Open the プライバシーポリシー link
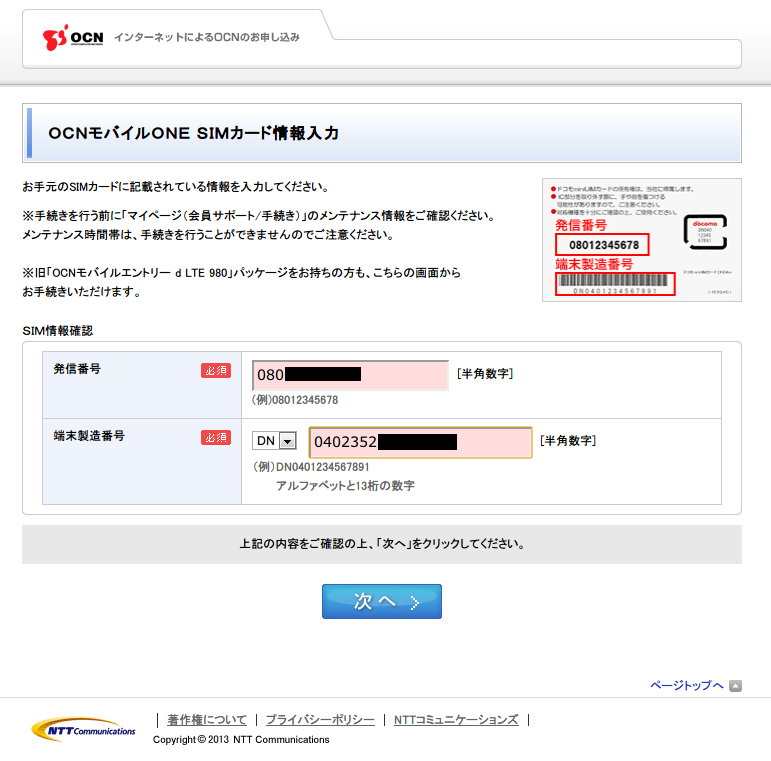The image size is (771, 761). tap(320, 720)
